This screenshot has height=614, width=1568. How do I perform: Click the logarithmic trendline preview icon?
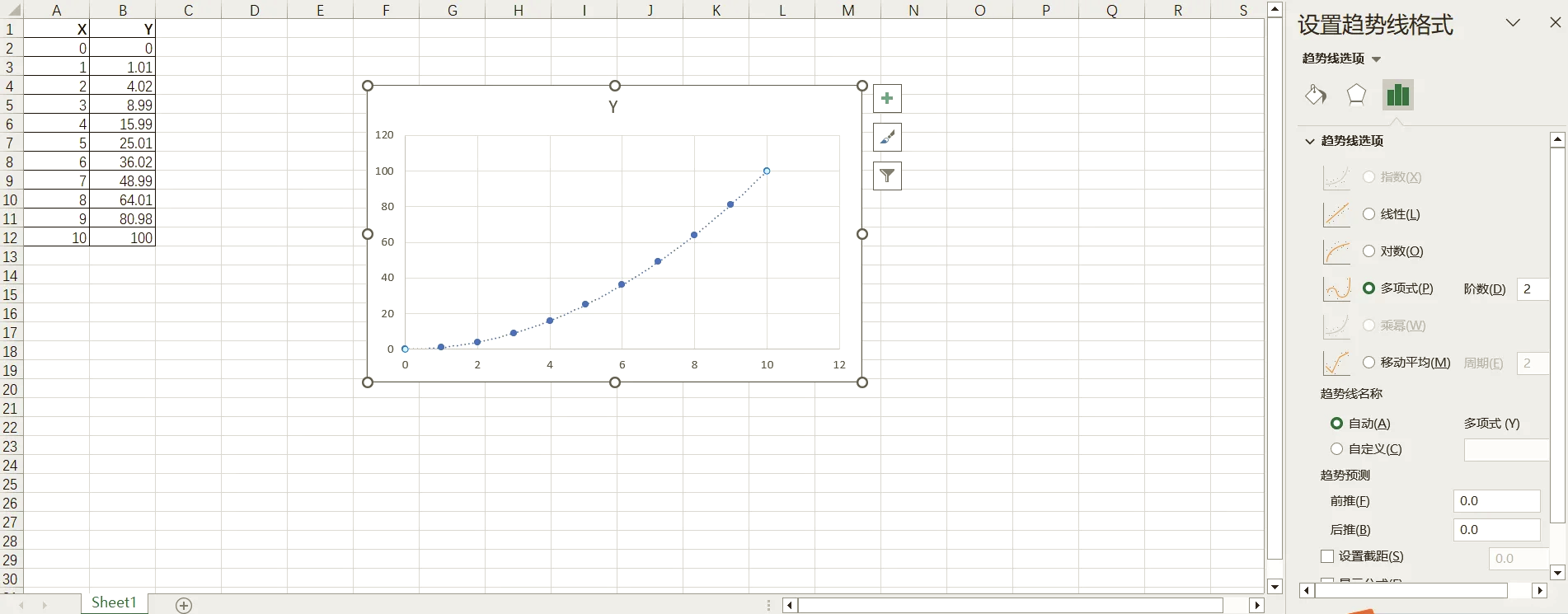pyautogui.click(x=1336, y=251)
